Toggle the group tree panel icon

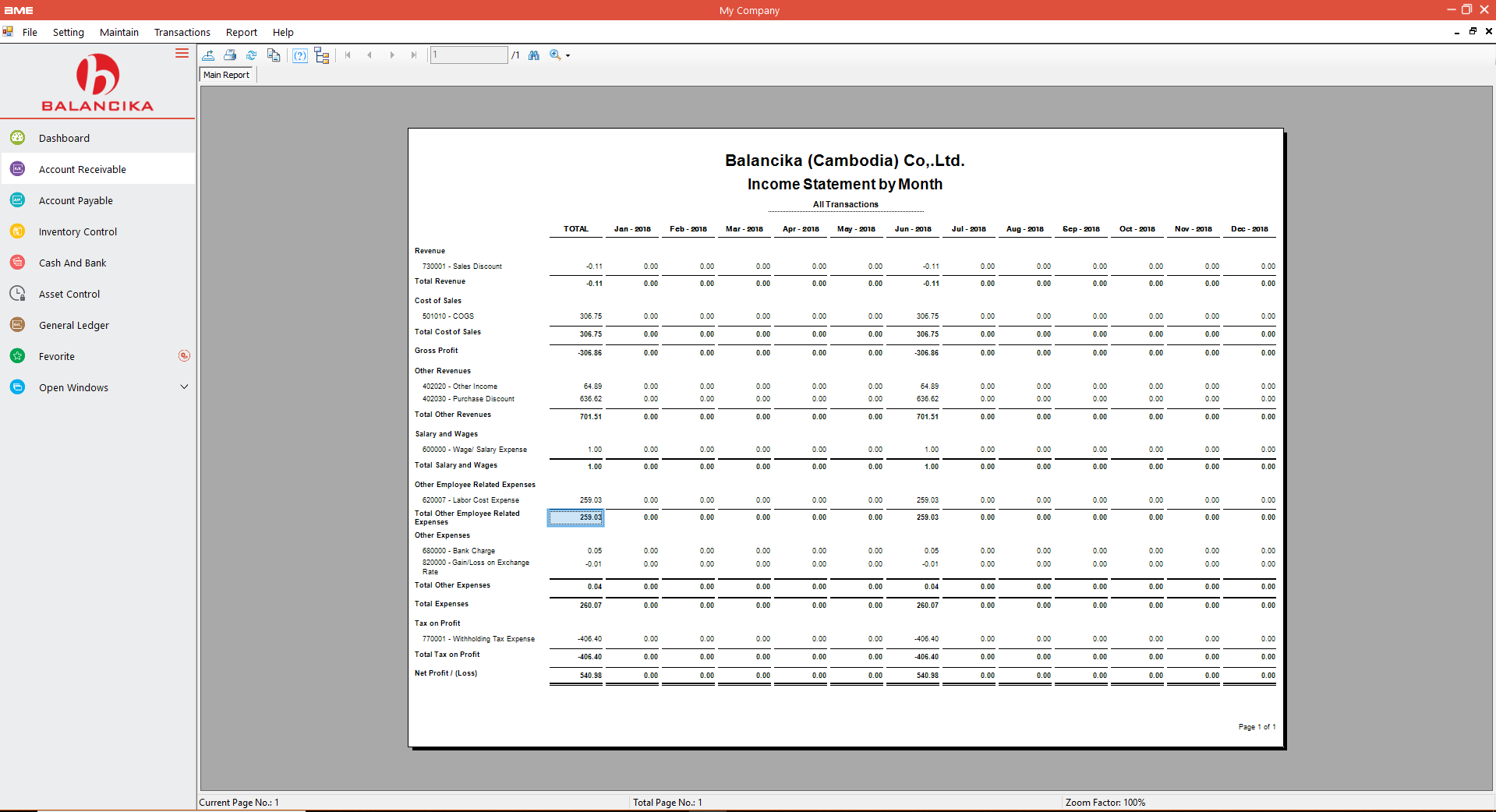(322, 55)
